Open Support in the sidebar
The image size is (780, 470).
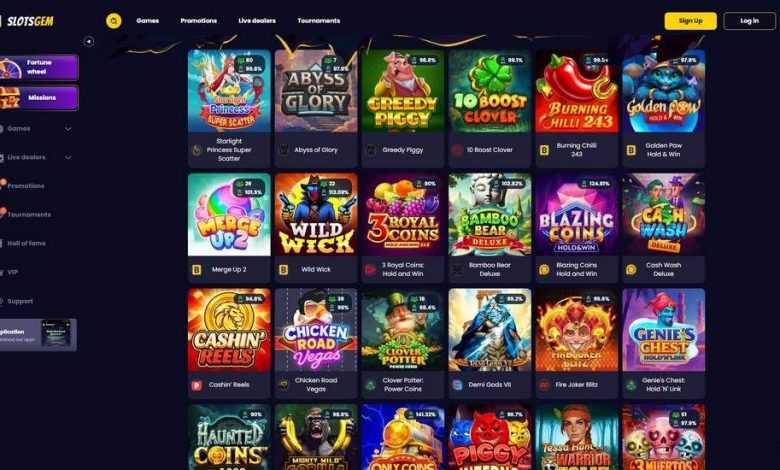(20, 301)
